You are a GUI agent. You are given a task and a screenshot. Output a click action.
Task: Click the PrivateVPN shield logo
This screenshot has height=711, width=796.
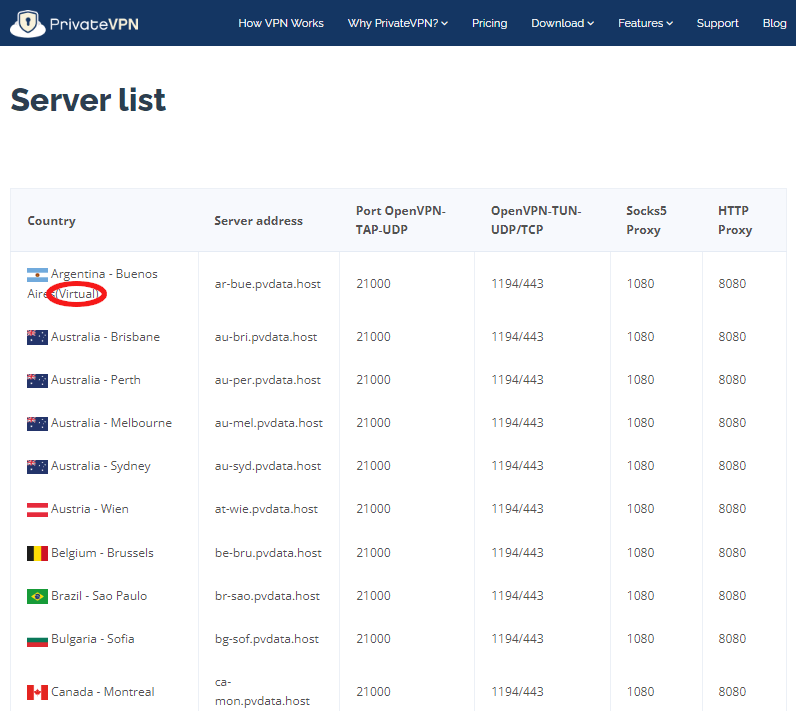point(27,23)
